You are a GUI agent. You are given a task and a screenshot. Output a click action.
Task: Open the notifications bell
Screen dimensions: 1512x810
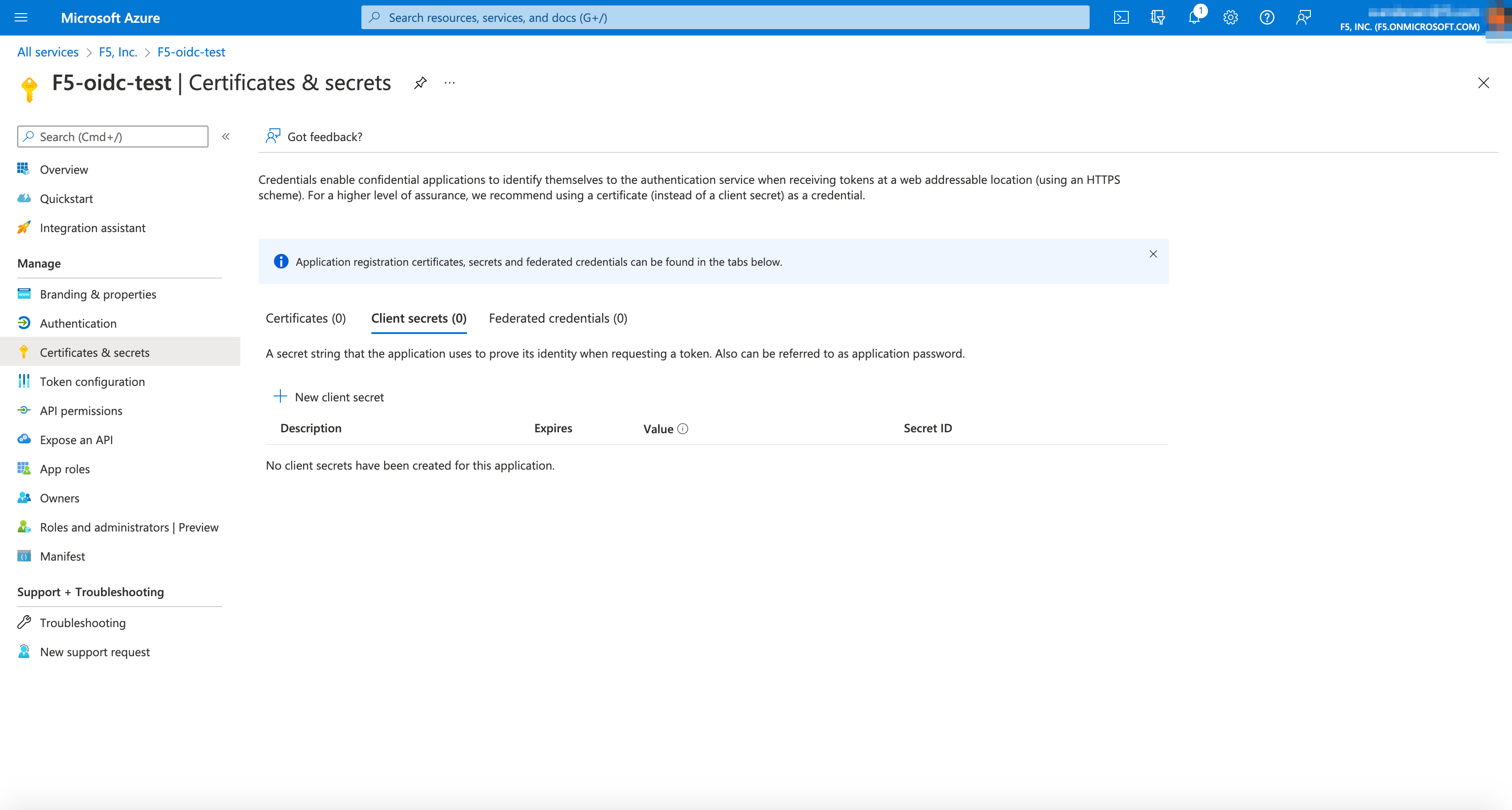click(1194, 17)
